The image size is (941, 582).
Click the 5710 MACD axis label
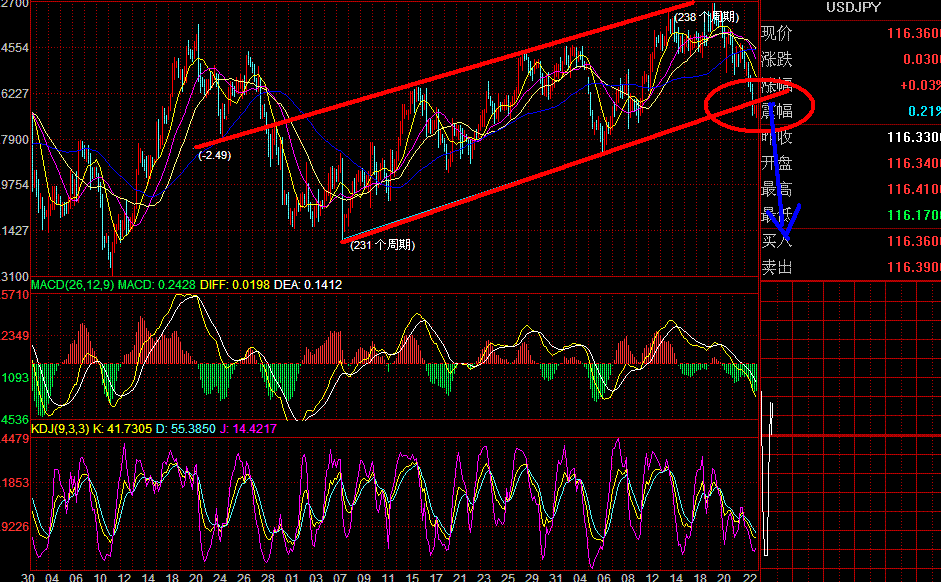click(15, 295)
